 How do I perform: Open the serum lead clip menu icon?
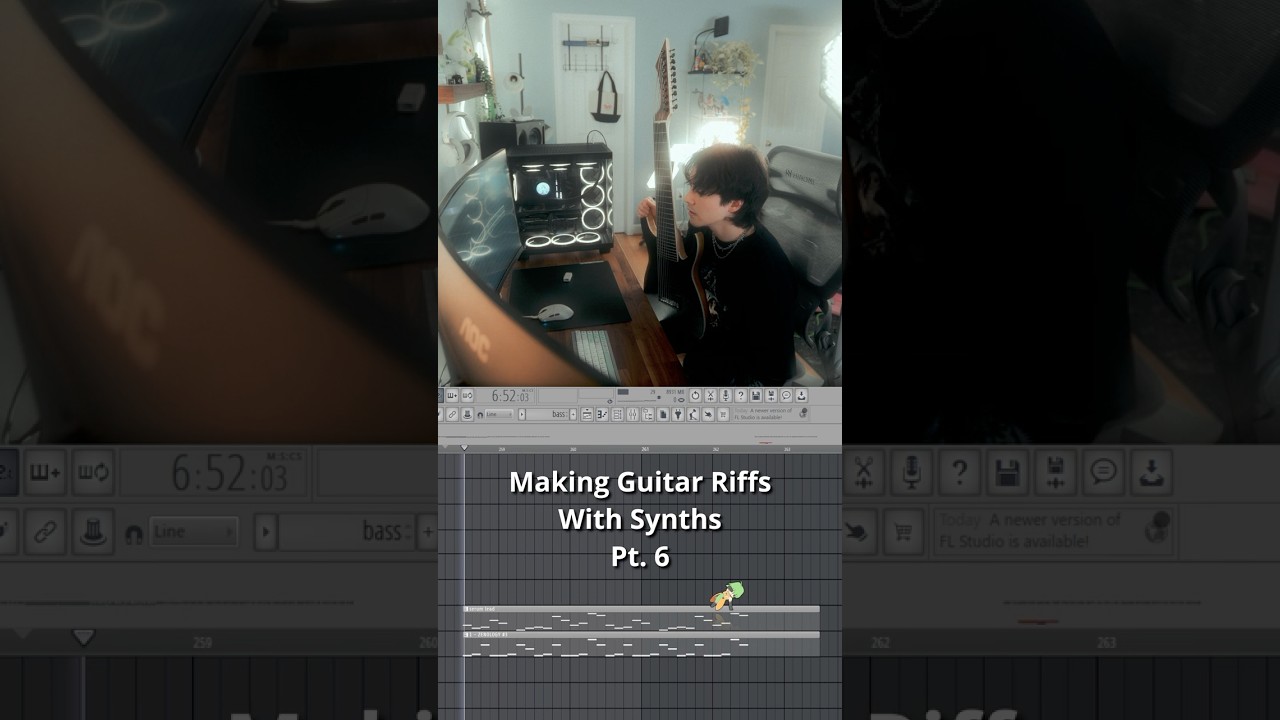(466, 608)
